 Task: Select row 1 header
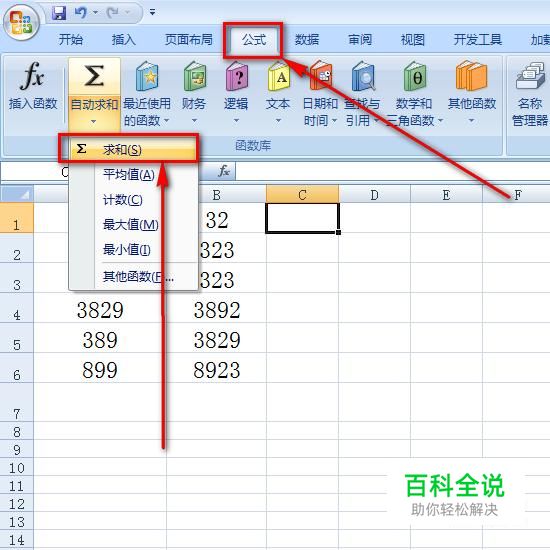[x=17, y=217]
